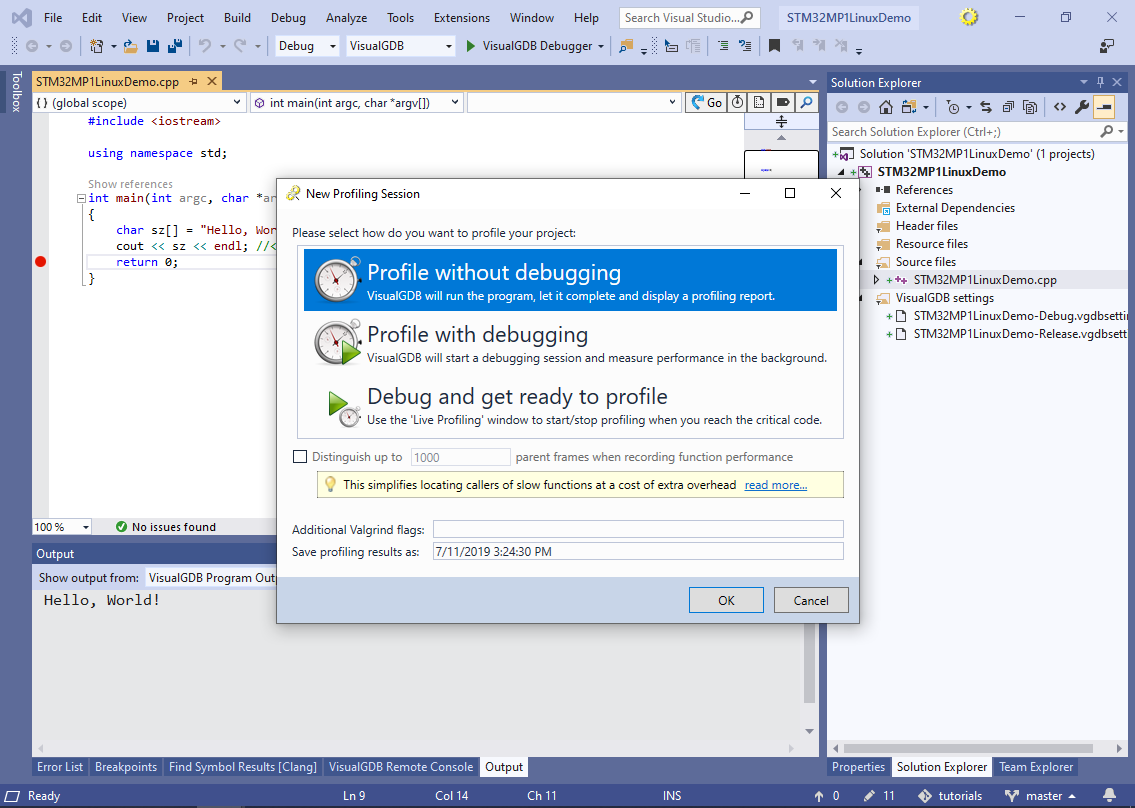Select the Profile without debugging option
This screenshot has height=808, width=1135.
(x=570, y=280)
